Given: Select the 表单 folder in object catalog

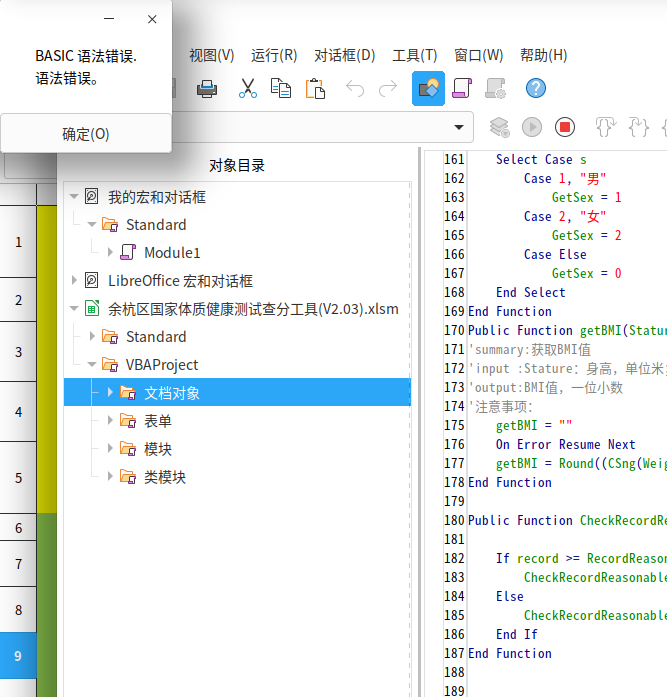Looking at the screenshot, I should point(158,421).
